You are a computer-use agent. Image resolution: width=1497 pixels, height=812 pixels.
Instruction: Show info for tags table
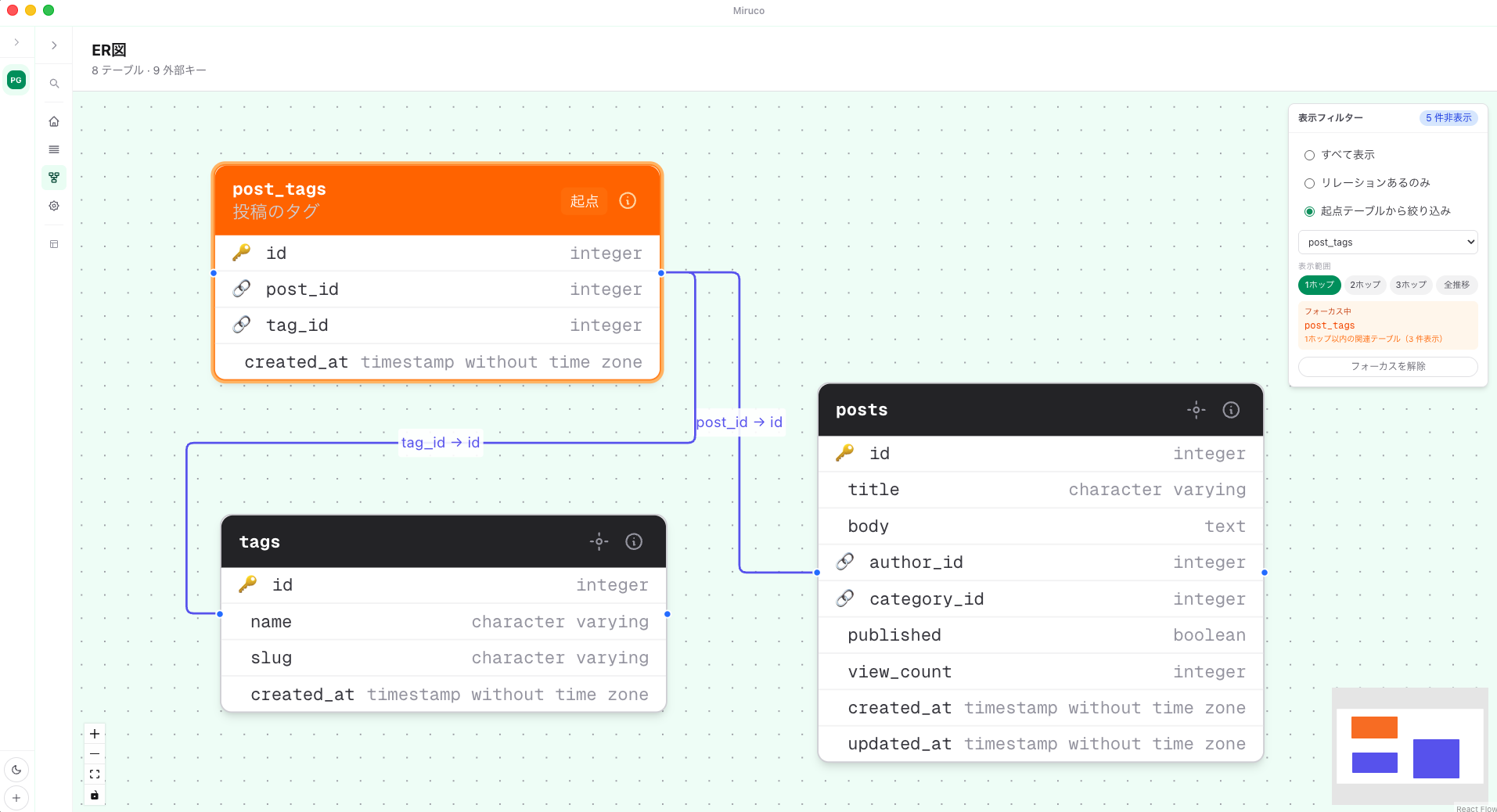click(x=634, y=541)
